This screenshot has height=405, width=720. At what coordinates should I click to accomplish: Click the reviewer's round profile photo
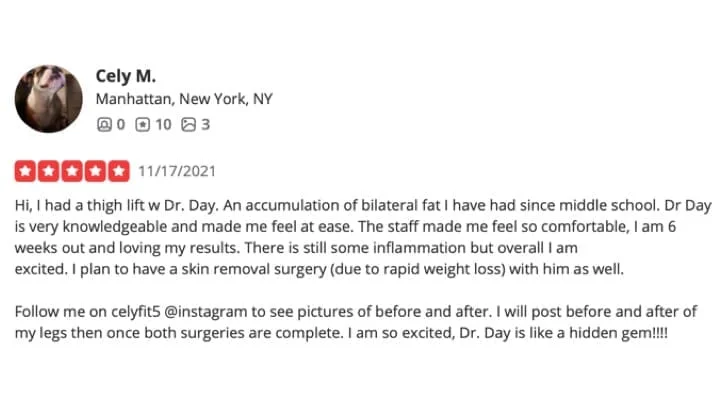48,98
